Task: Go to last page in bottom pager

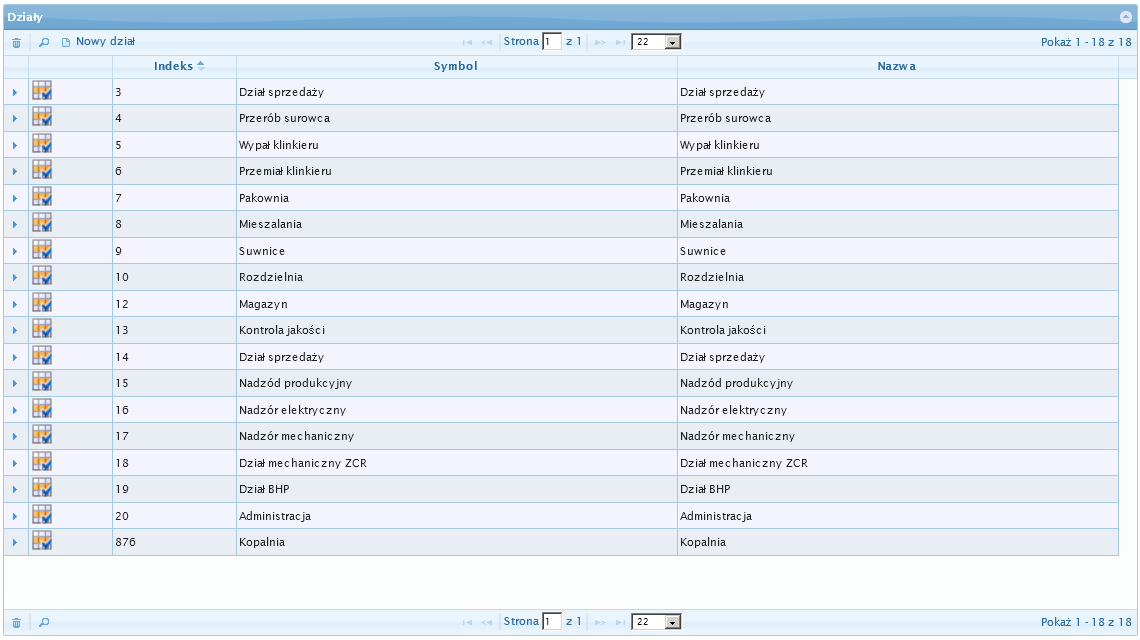Action: click(x=620, y=623)
